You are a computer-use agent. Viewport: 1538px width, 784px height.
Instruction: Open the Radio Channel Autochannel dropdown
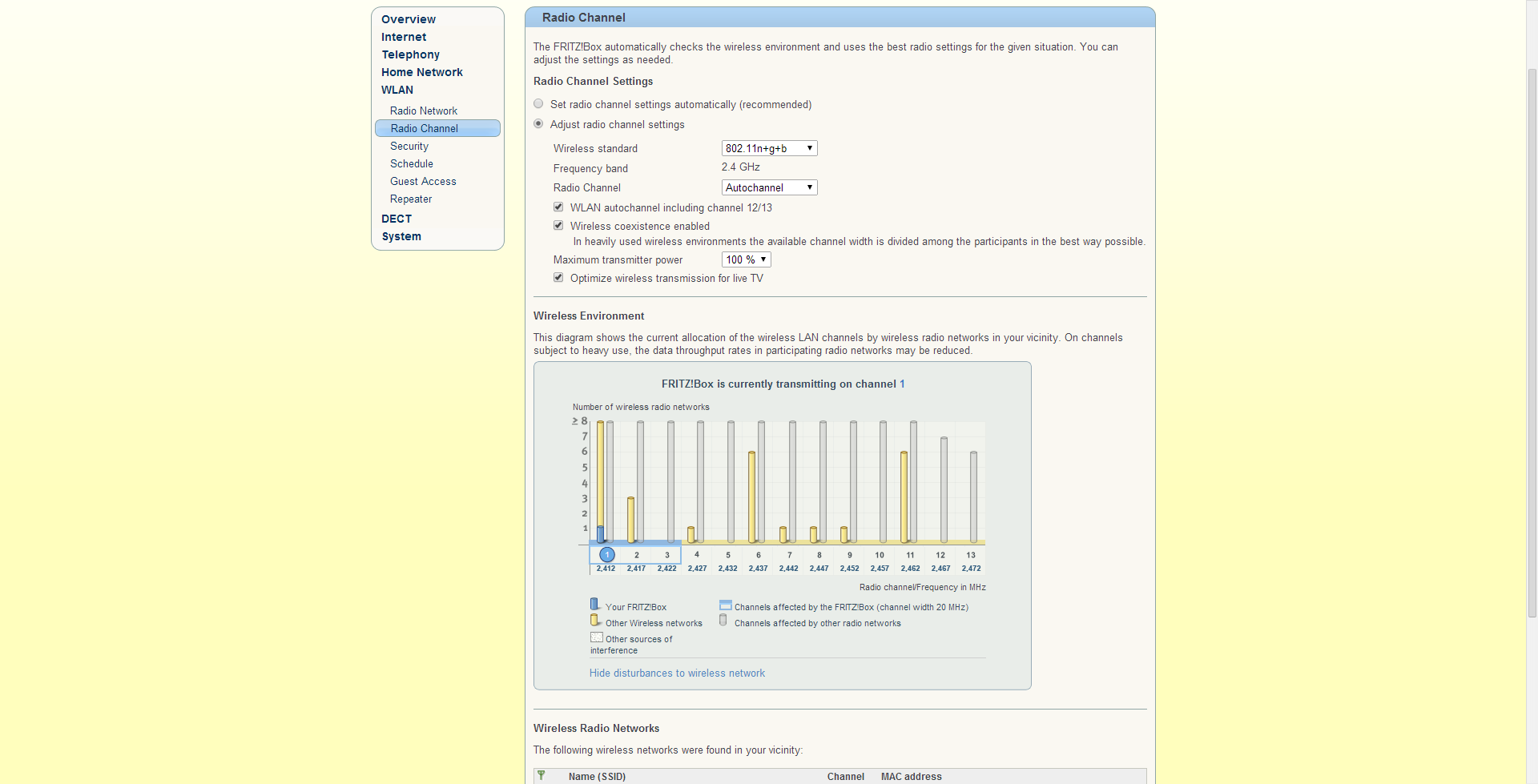pyautogui.click(x=769, y=187)
